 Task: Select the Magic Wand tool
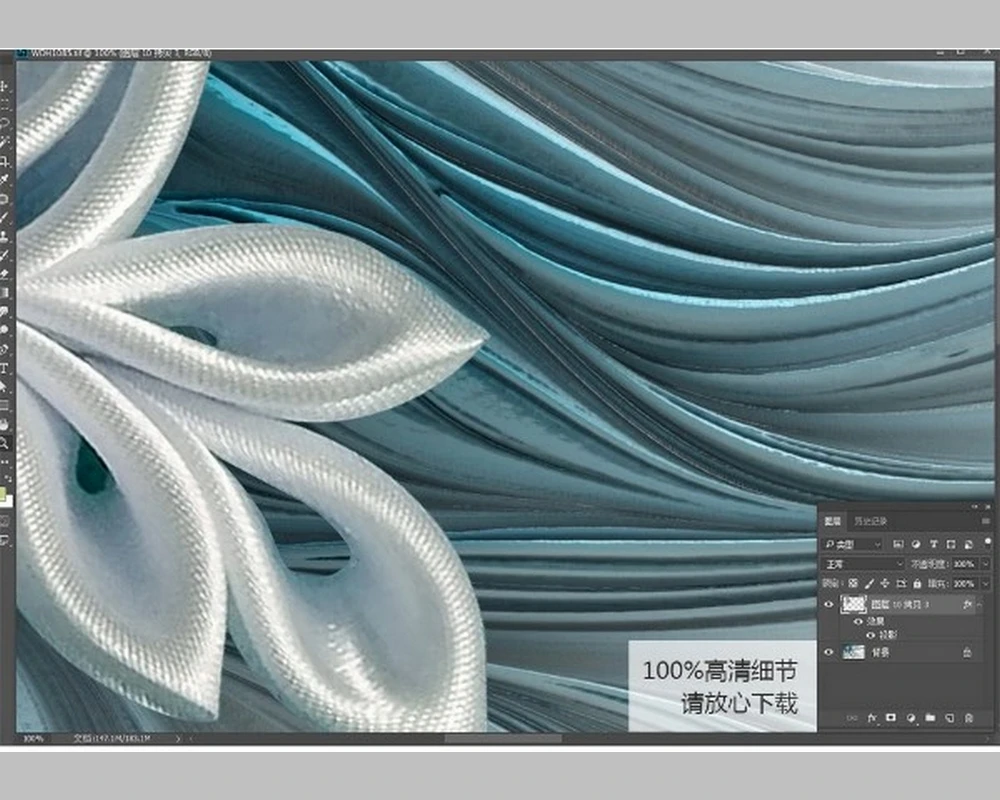point(5,142)
